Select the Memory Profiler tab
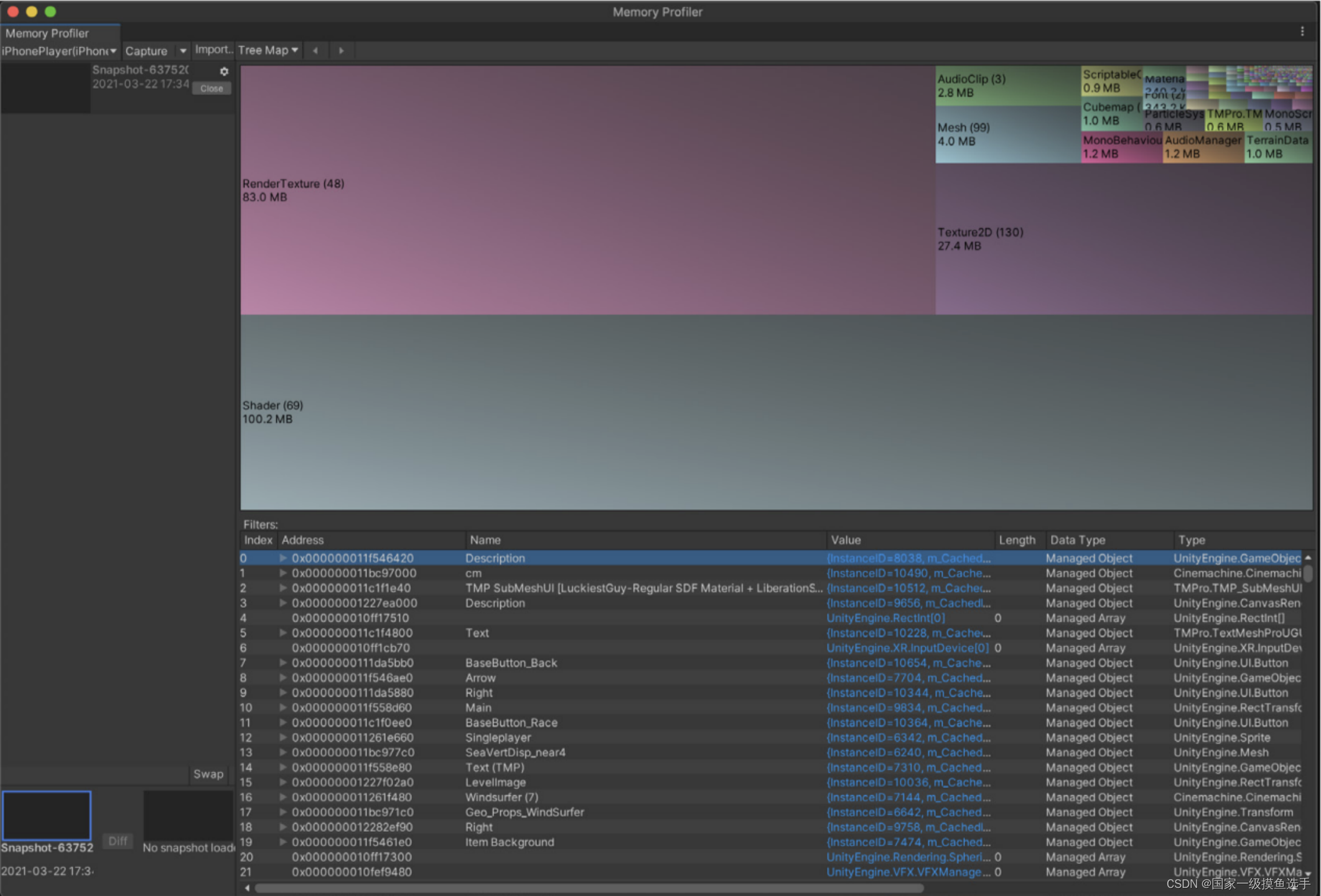The image size is (1321, 896). (48, 34)
